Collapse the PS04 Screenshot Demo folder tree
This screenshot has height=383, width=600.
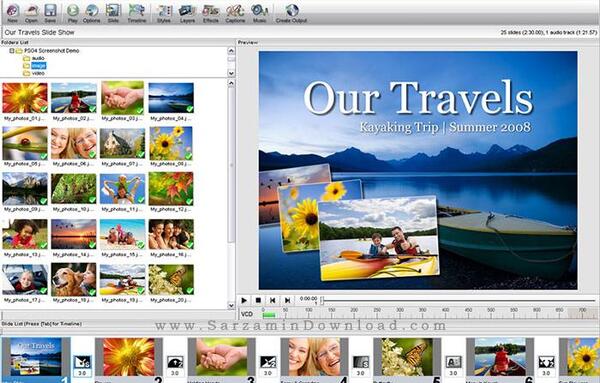pyautogui.click(x=11, y=51)
